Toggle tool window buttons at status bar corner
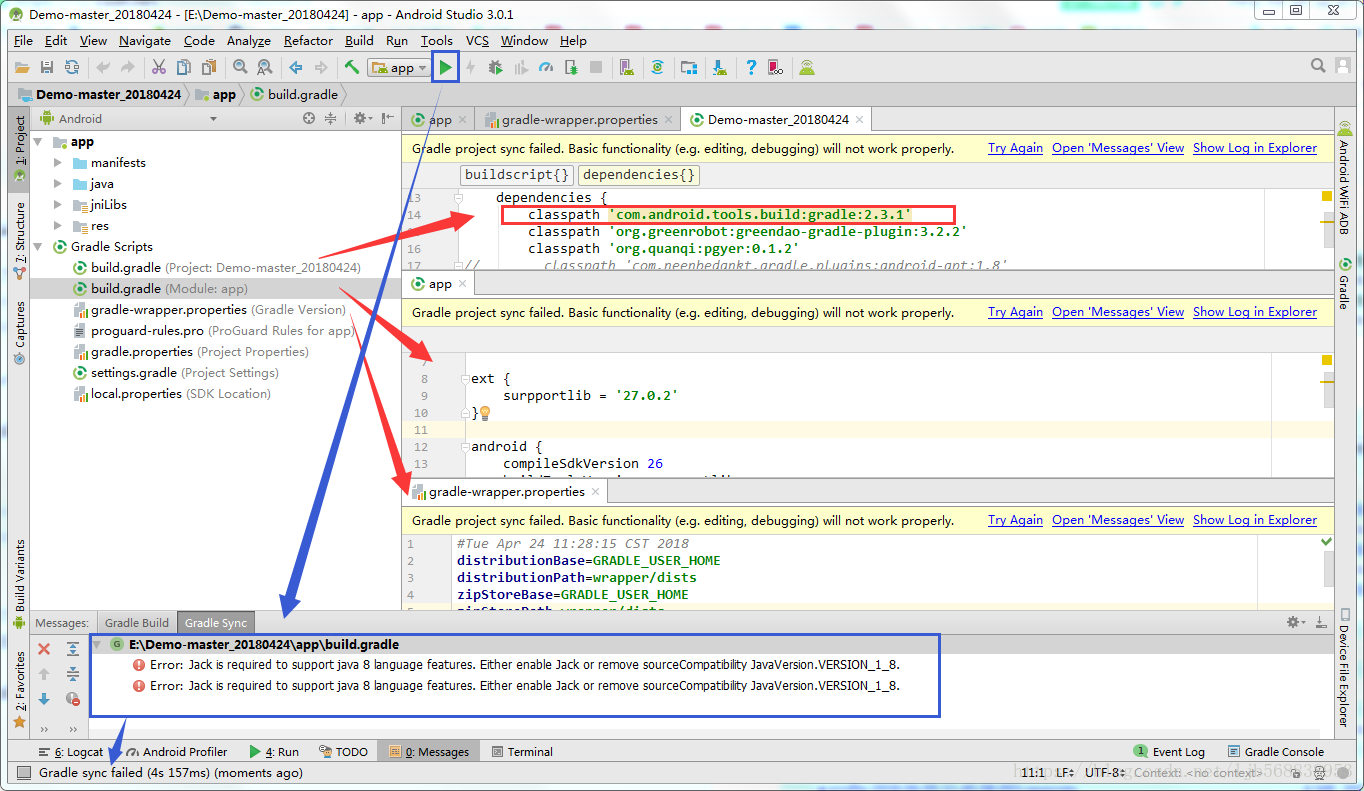 24,772
